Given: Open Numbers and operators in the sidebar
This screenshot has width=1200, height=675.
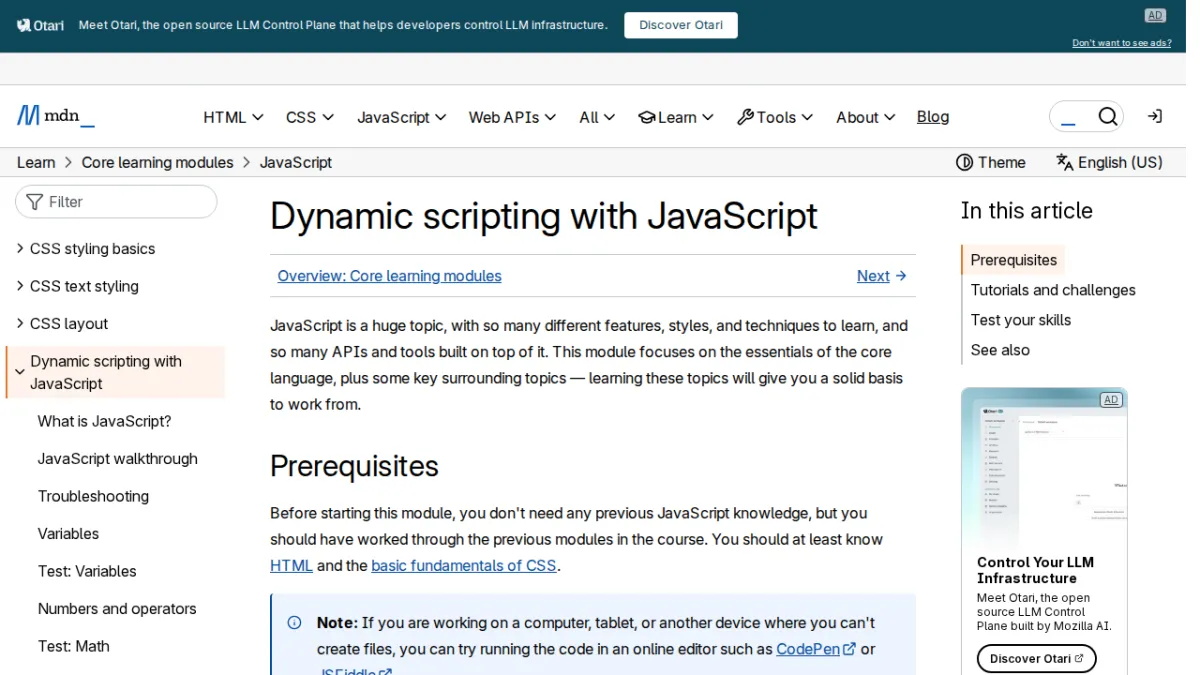Looking at the screenshot, I should tap(117, 609).
